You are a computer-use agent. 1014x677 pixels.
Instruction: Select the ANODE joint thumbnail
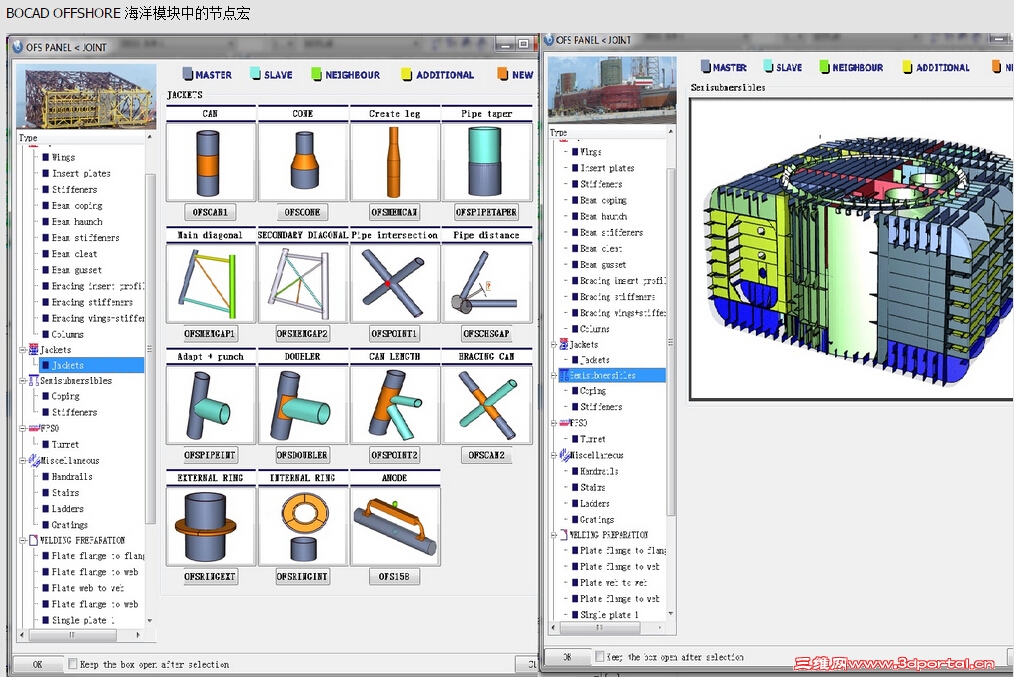pyautogui.click(x=394, y=526)
